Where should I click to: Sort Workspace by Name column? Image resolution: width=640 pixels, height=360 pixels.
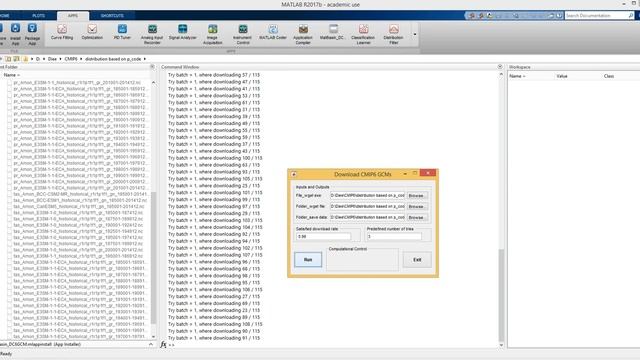(x=518, y=76)
